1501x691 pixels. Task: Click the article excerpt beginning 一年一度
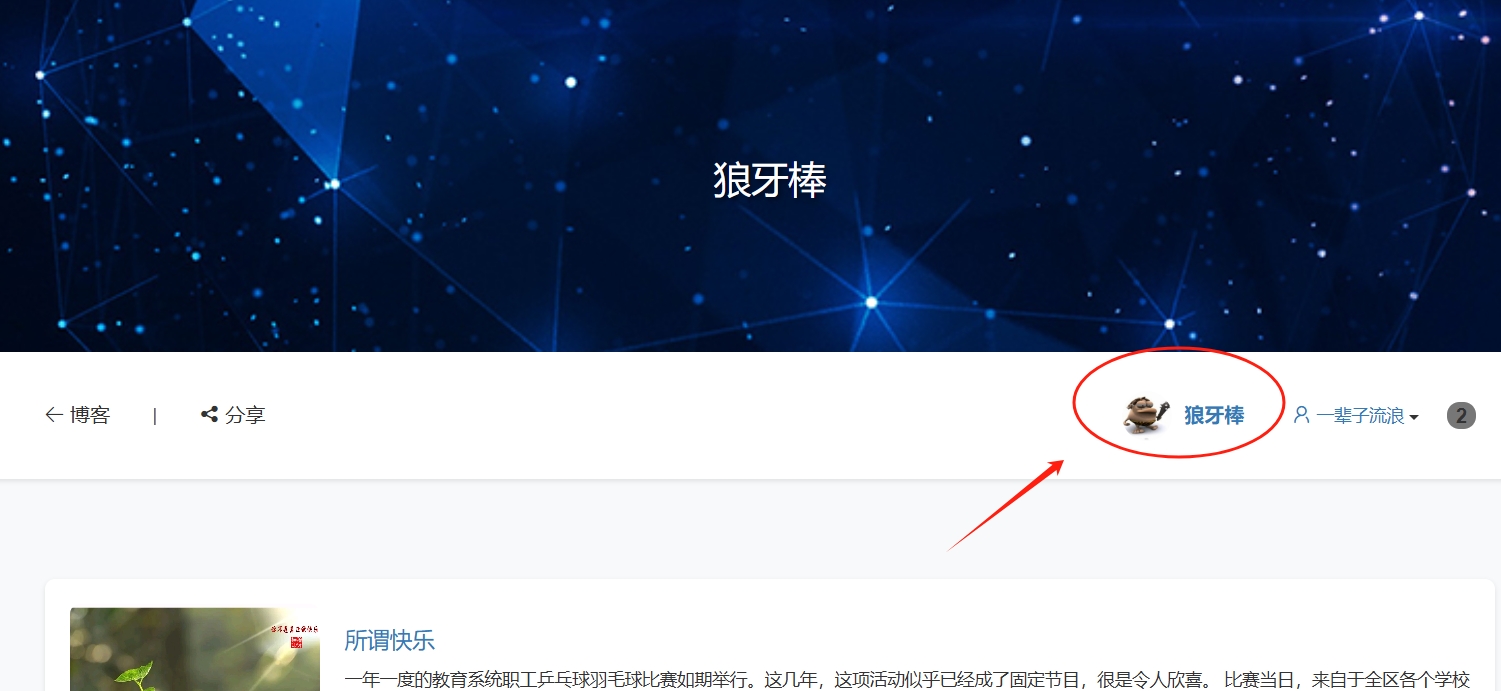click(x=907, y=680)
